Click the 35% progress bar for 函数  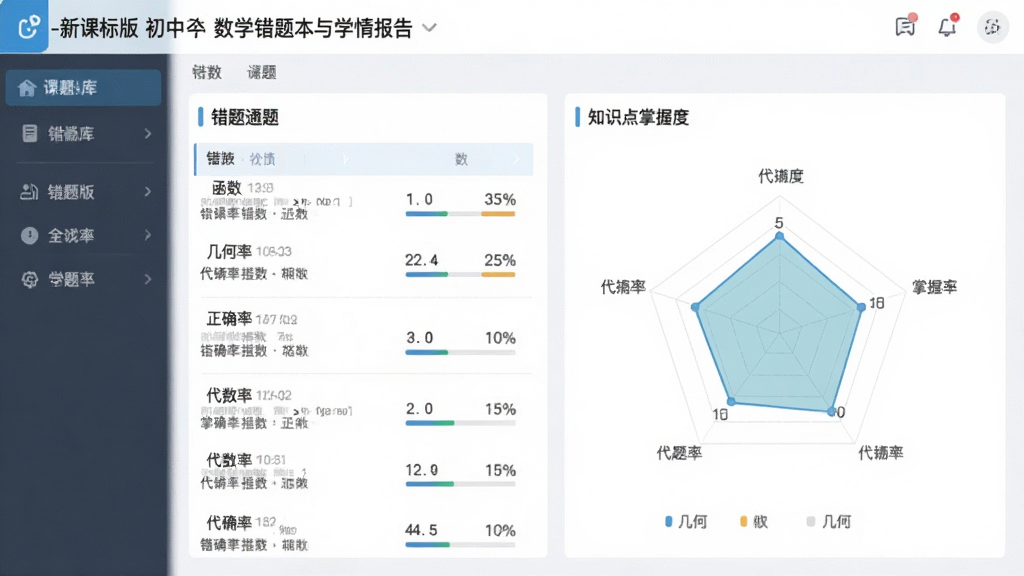click(x=498, y=214)
